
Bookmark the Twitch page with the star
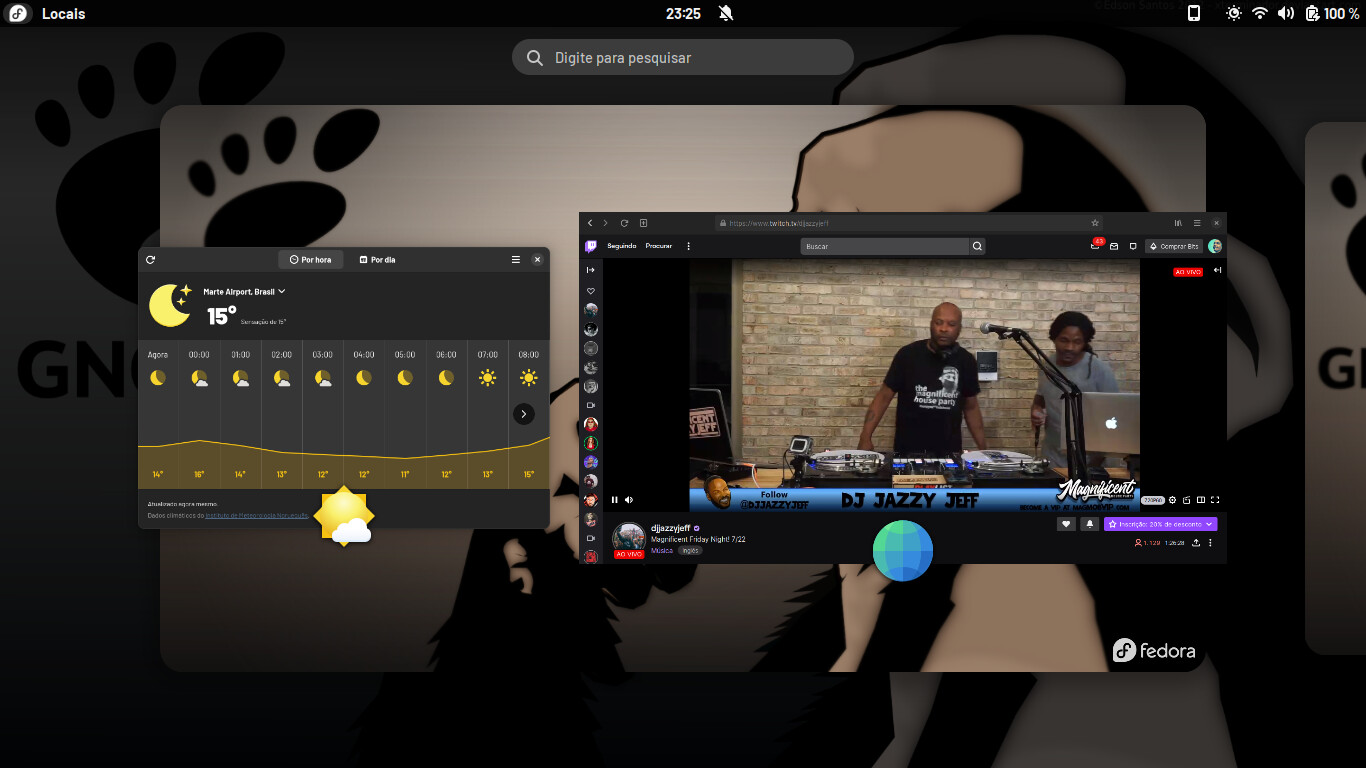point(1095,223)
